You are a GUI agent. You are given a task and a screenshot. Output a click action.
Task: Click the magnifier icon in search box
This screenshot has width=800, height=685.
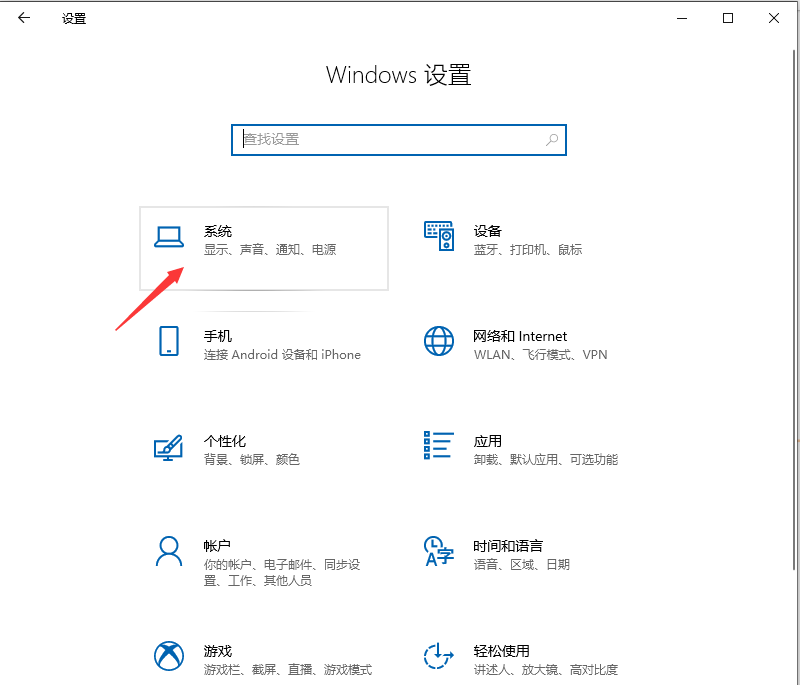click(552, 140)
